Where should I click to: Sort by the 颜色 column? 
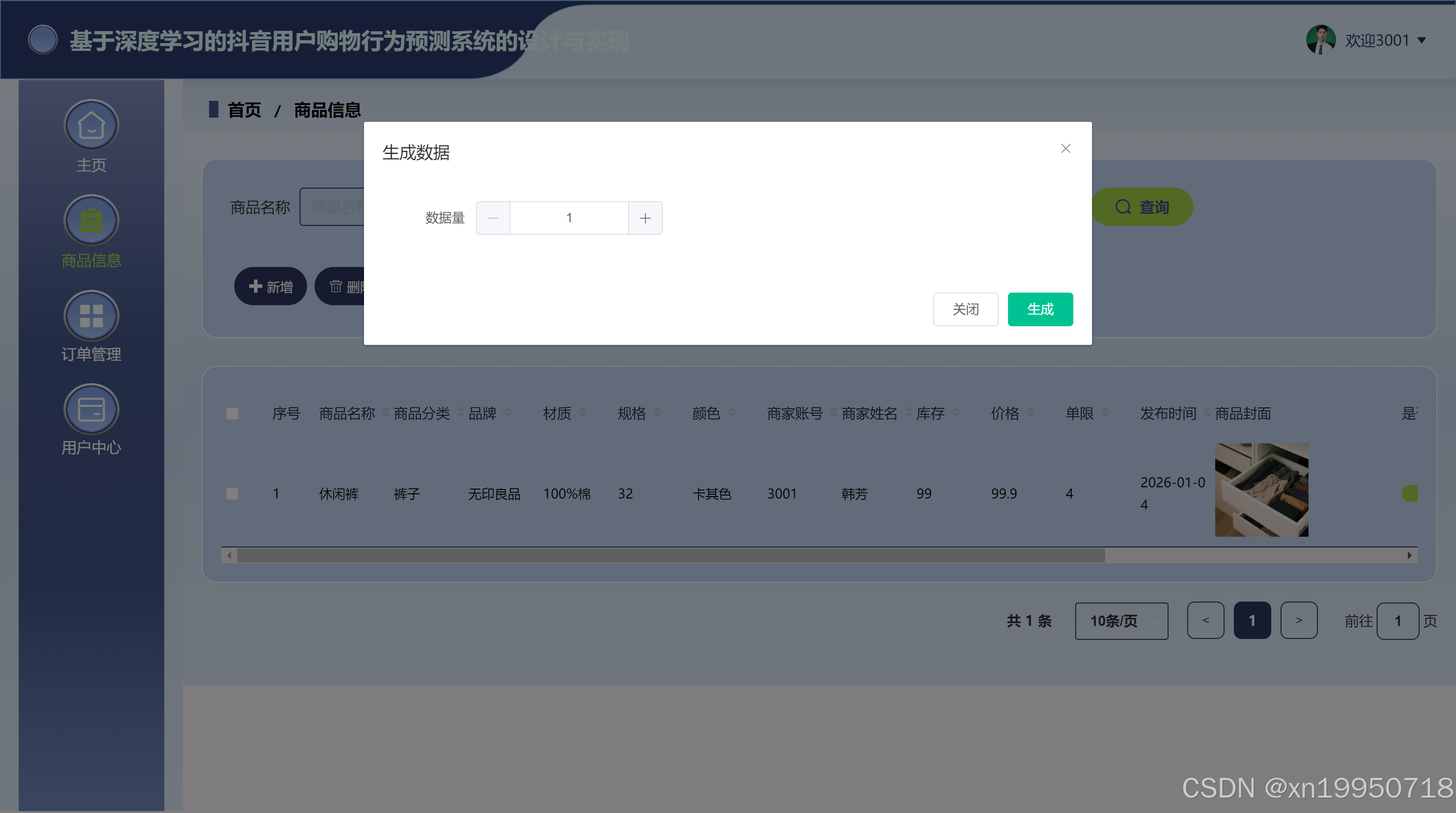click(x=732, y=413)
